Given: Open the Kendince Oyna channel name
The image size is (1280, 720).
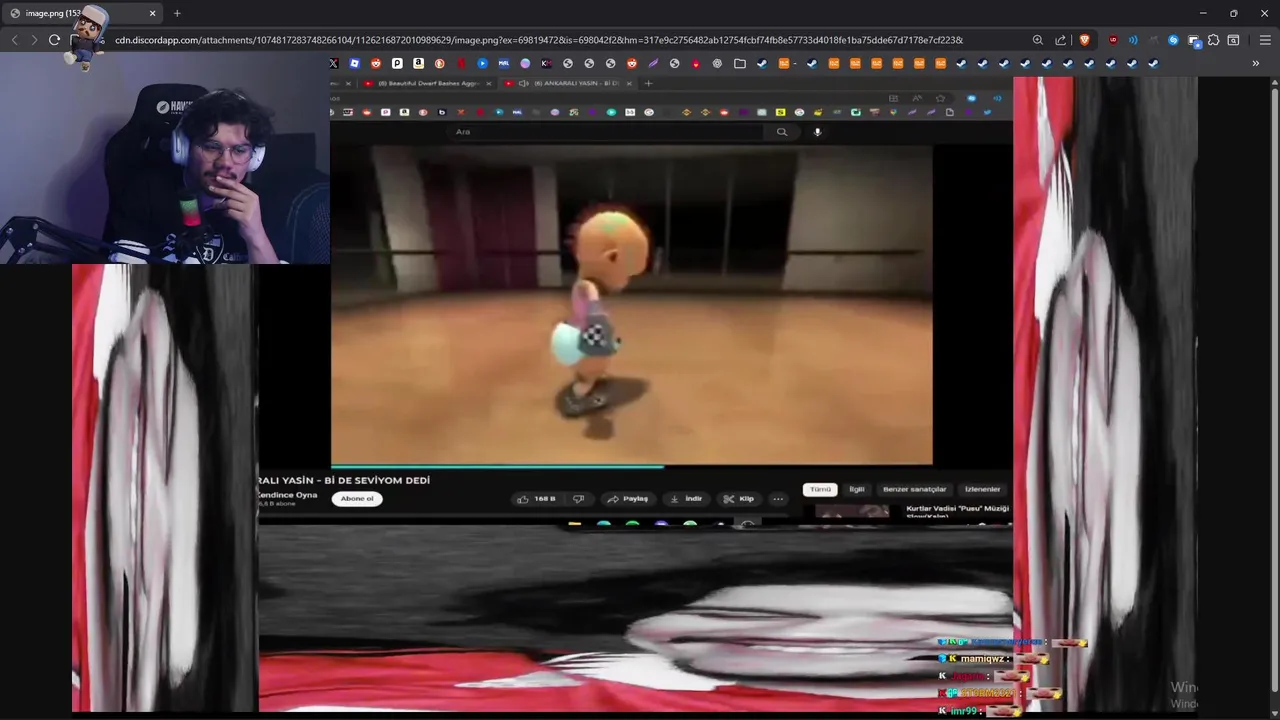Looking at the screenshot, I should [287, 495].
